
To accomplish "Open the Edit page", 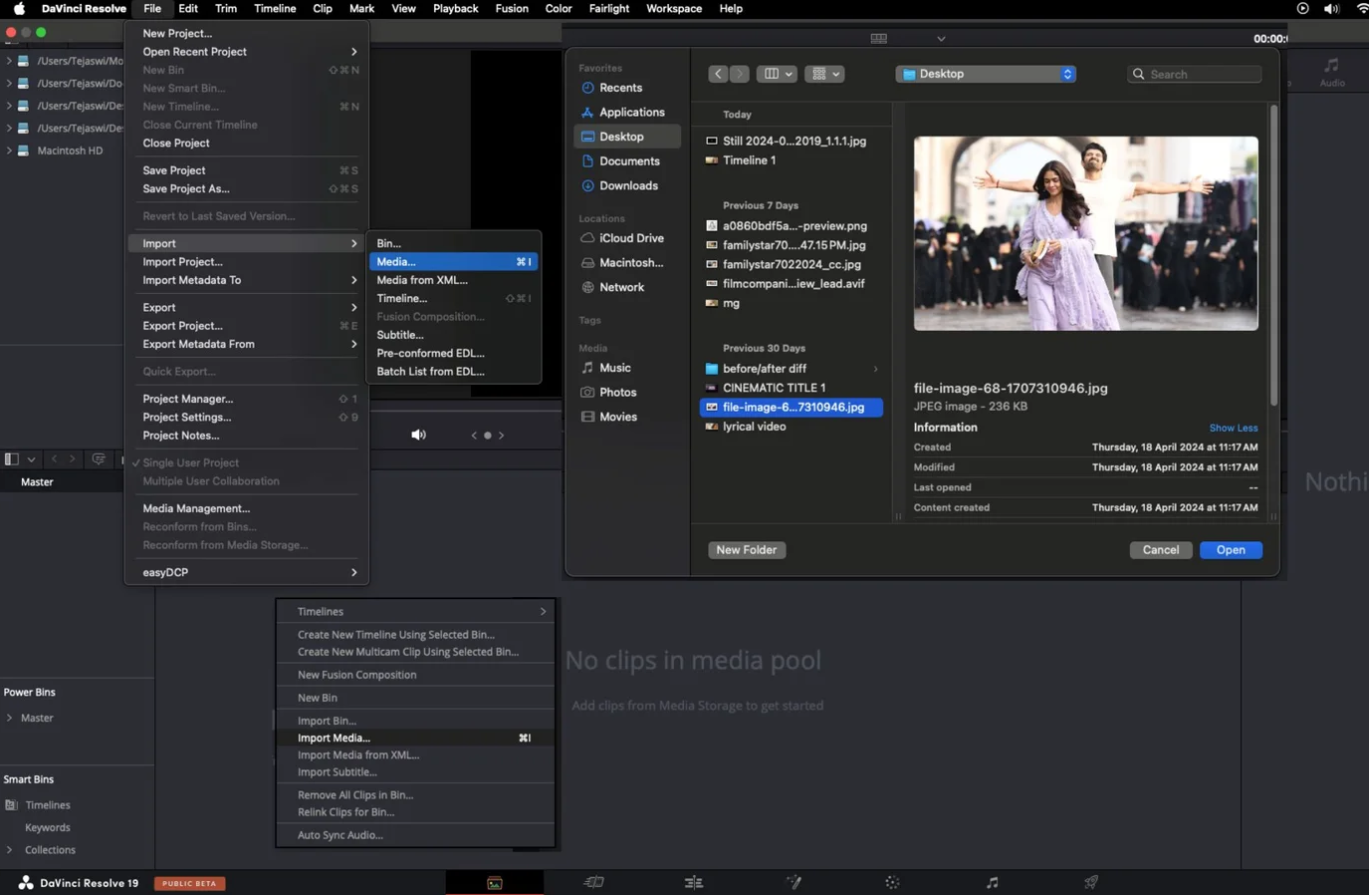I will 692,882.
